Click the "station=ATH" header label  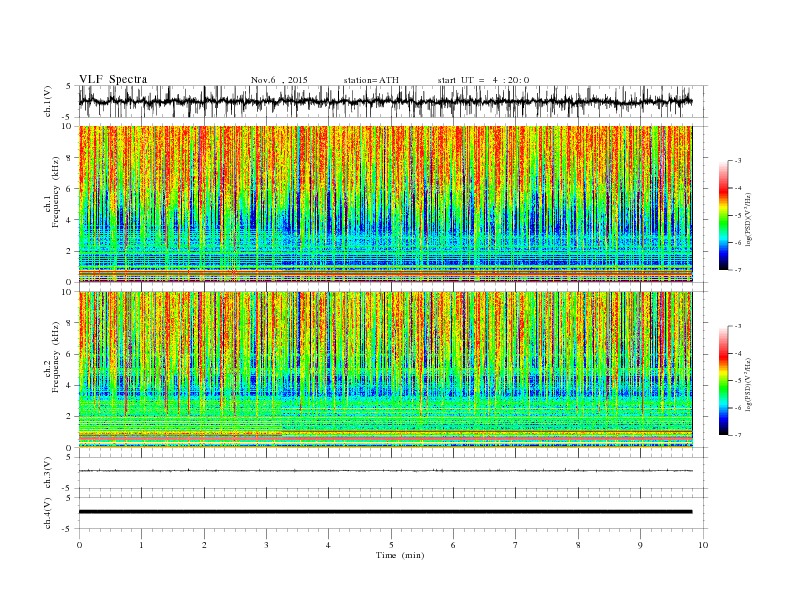tap(371, 80)
